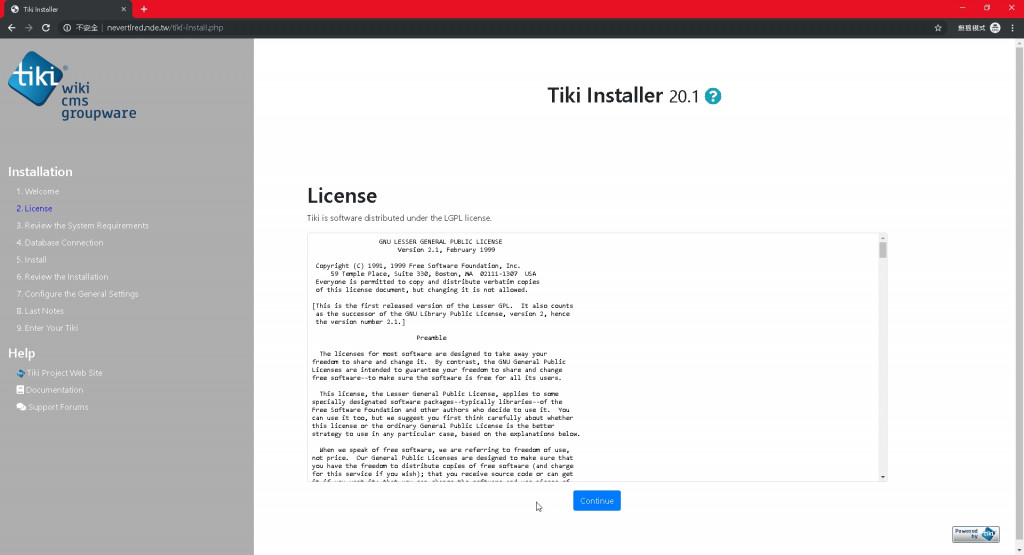Open step 8. Last Notes
1024x555 pixels.
[x=40, y=311]
